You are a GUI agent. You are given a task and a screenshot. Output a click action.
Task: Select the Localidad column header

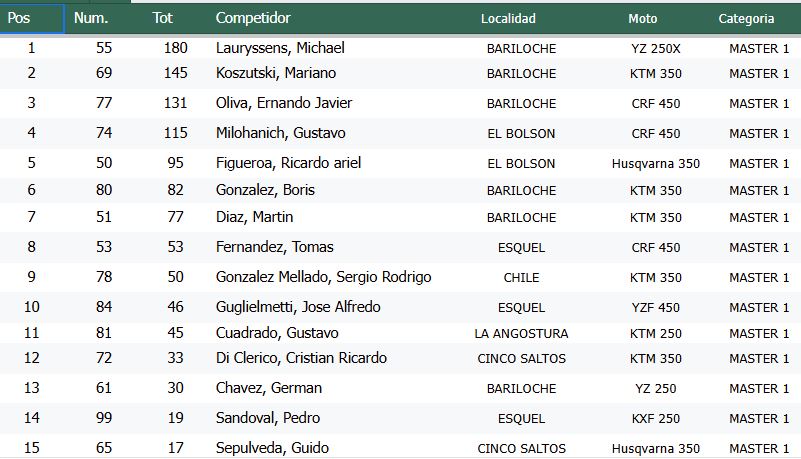coord(508,18)
